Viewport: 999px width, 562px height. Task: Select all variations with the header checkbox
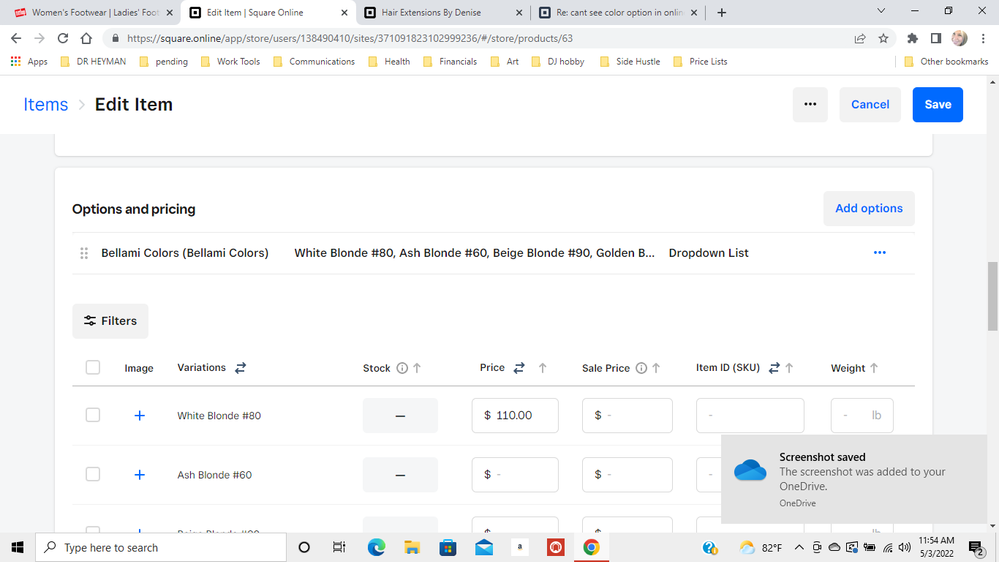(x=93, y=368)
